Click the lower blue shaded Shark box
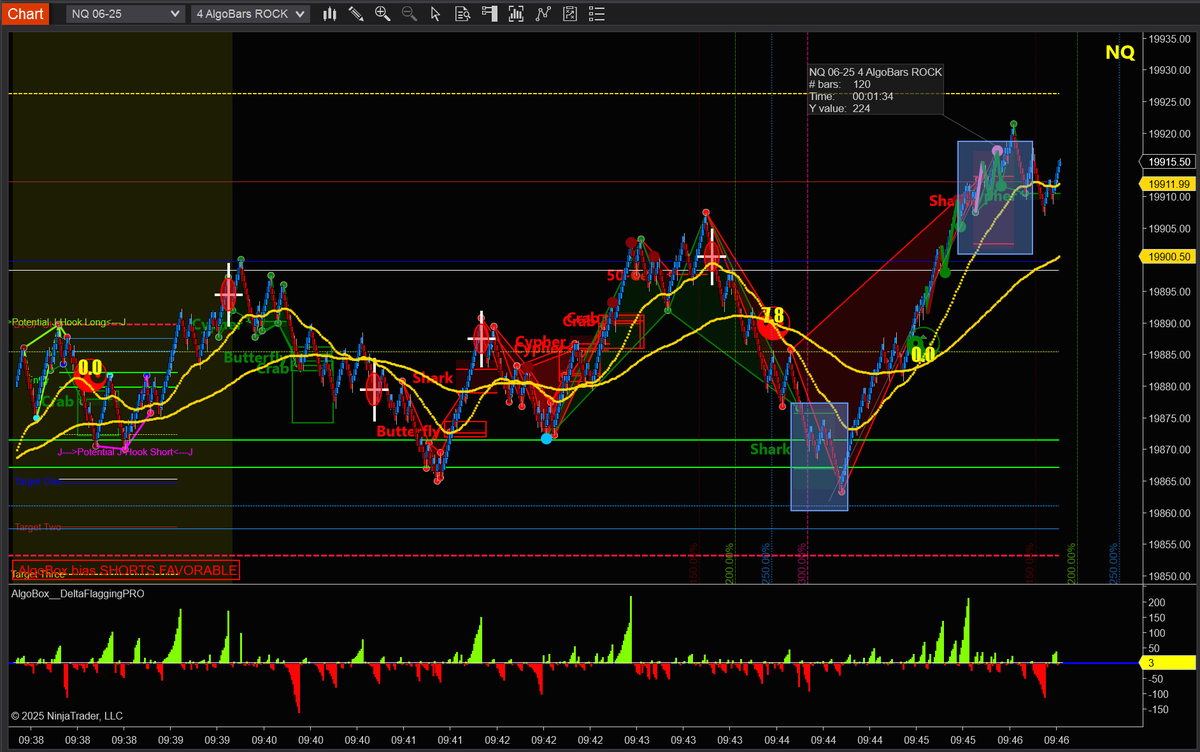 [x=819, y=457]
